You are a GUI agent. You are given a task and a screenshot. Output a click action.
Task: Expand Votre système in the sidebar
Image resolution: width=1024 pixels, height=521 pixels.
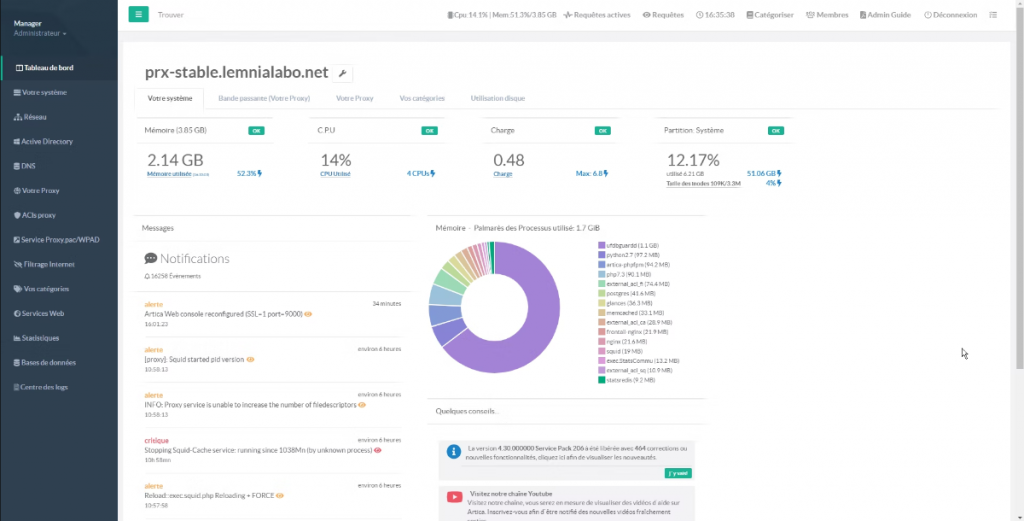click(43, 92)
